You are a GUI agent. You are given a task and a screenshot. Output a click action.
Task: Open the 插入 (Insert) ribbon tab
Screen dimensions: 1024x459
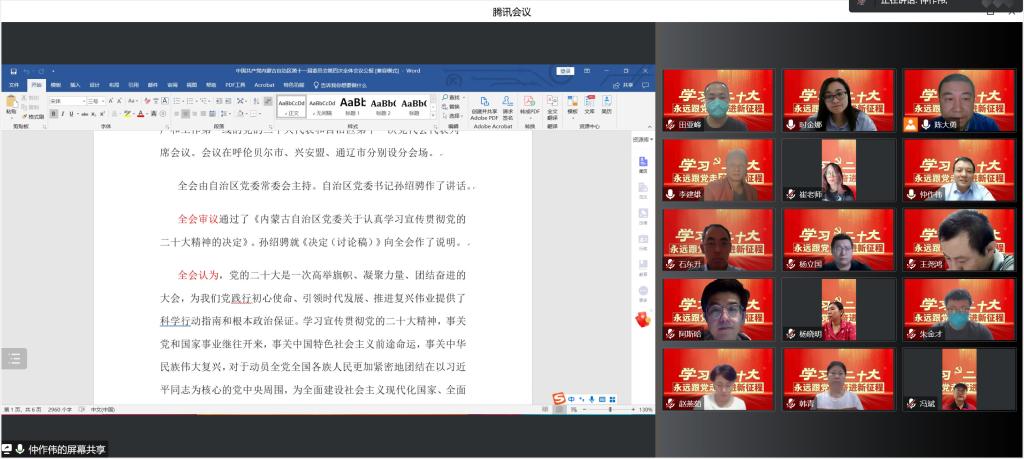point(75,85)
